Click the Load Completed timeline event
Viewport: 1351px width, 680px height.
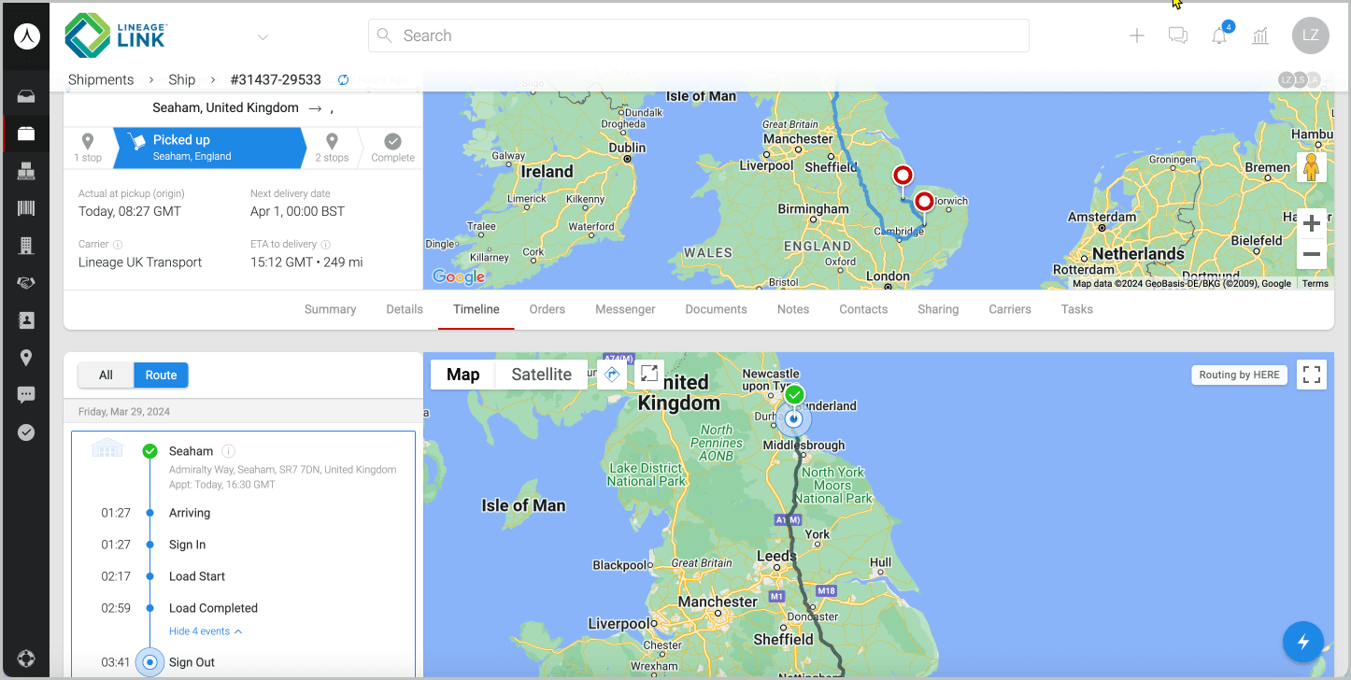pos(213,608)
